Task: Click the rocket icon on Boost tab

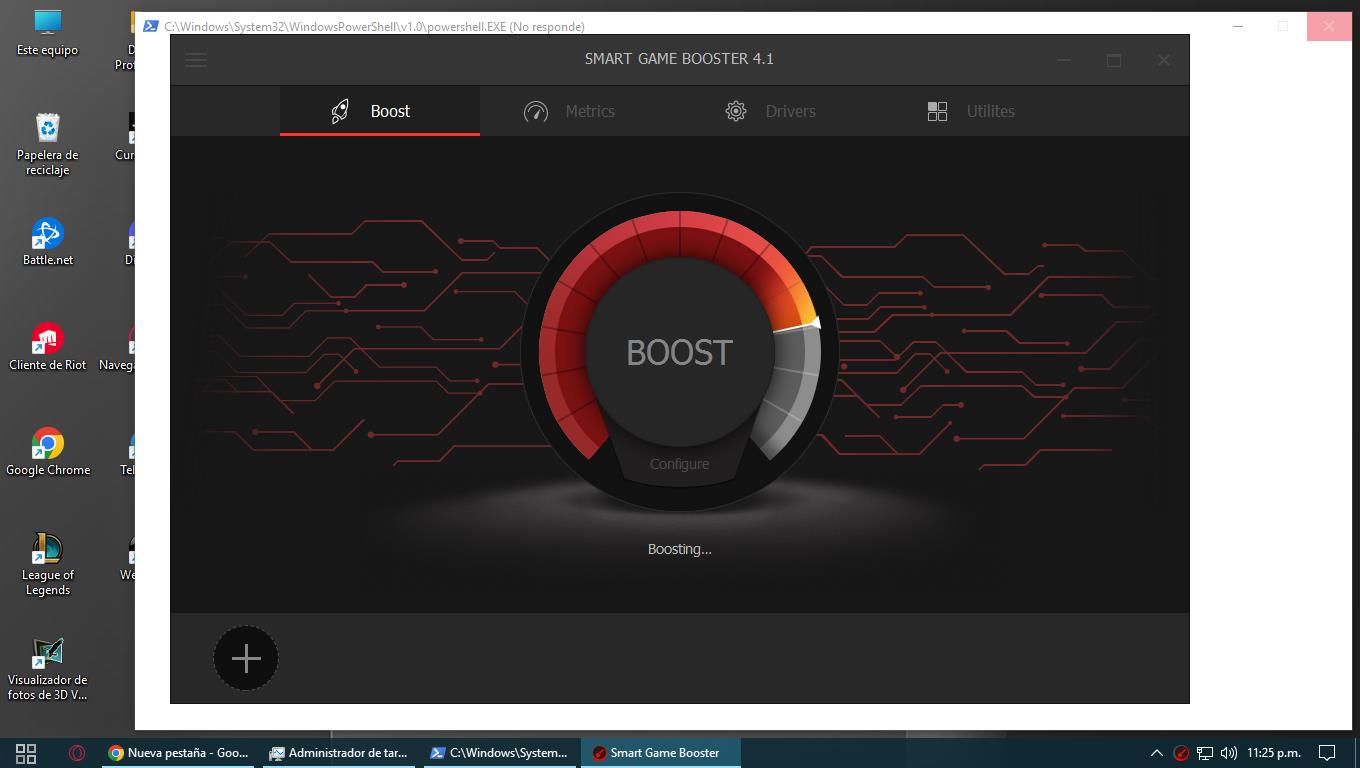Action: 340,111
